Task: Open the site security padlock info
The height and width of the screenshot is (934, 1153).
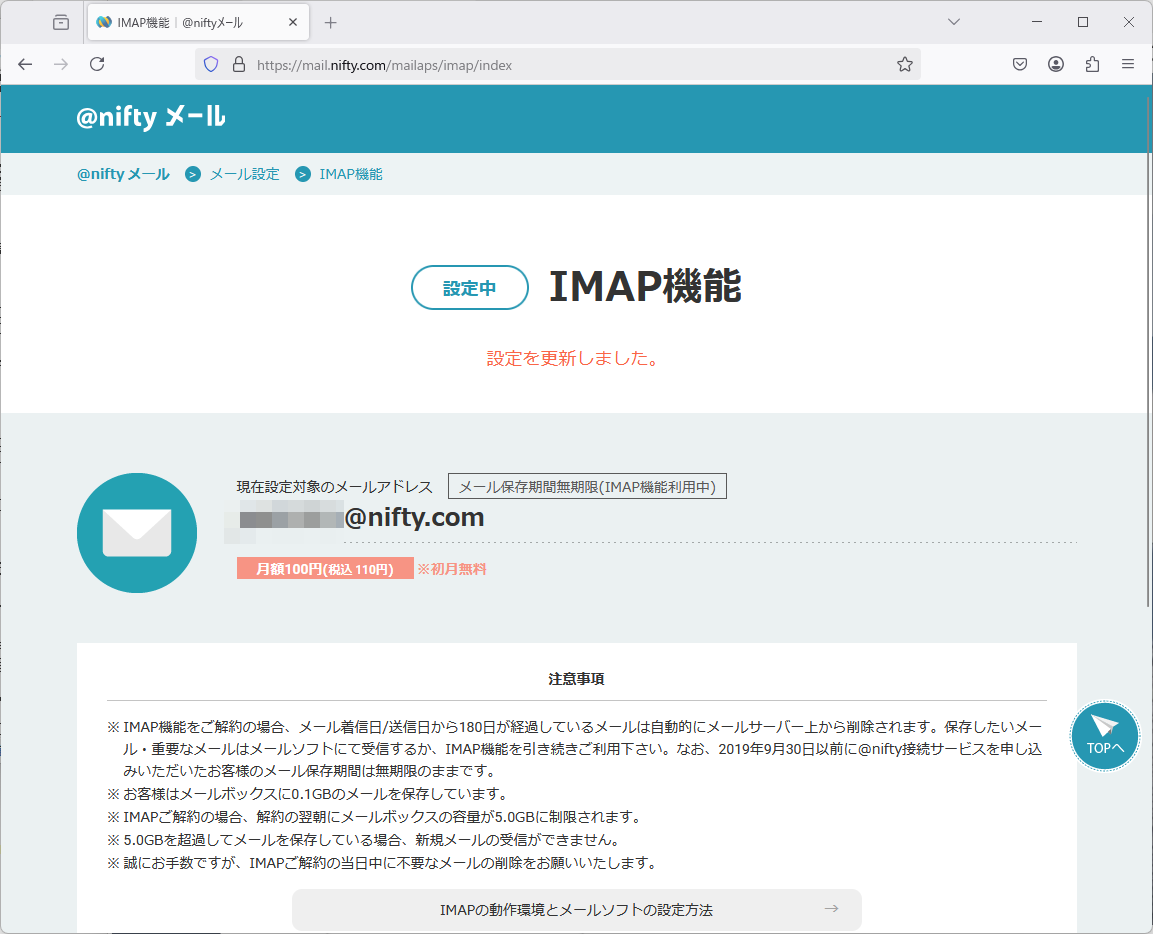Action: [238, 64]
